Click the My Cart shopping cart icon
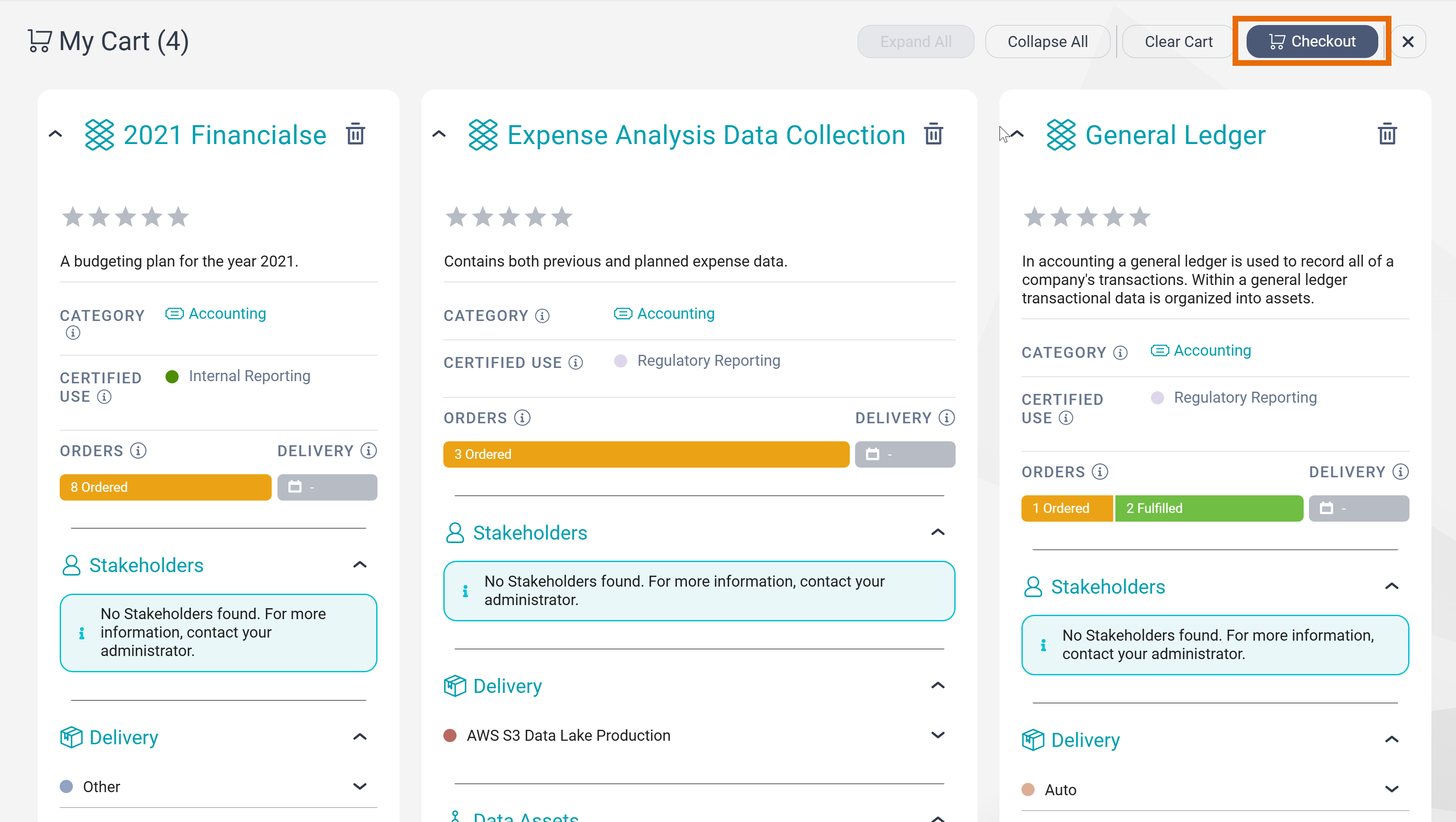The image size is (1456, 822). (40, 41)
